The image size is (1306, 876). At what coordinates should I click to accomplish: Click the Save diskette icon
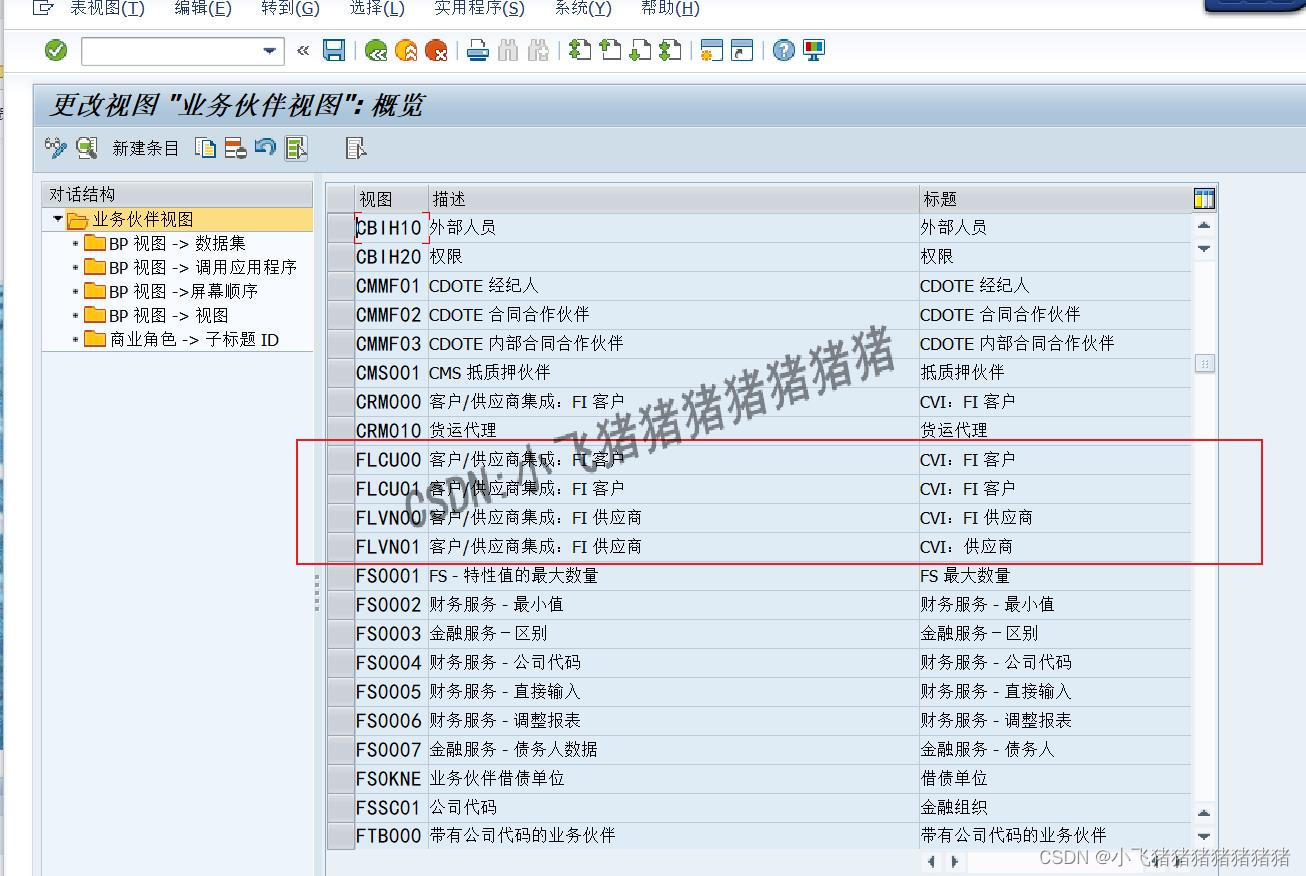pyautogui.click(x=334, y=50)
